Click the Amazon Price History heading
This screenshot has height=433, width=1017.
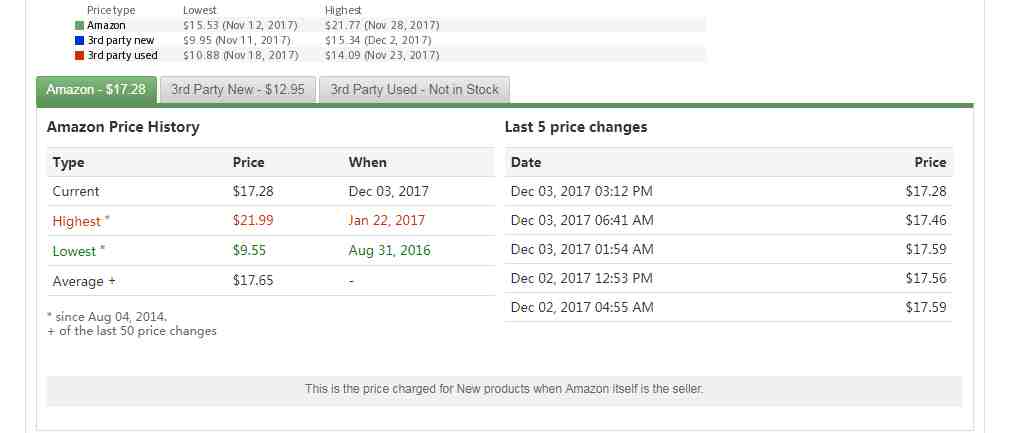point(123,127)
